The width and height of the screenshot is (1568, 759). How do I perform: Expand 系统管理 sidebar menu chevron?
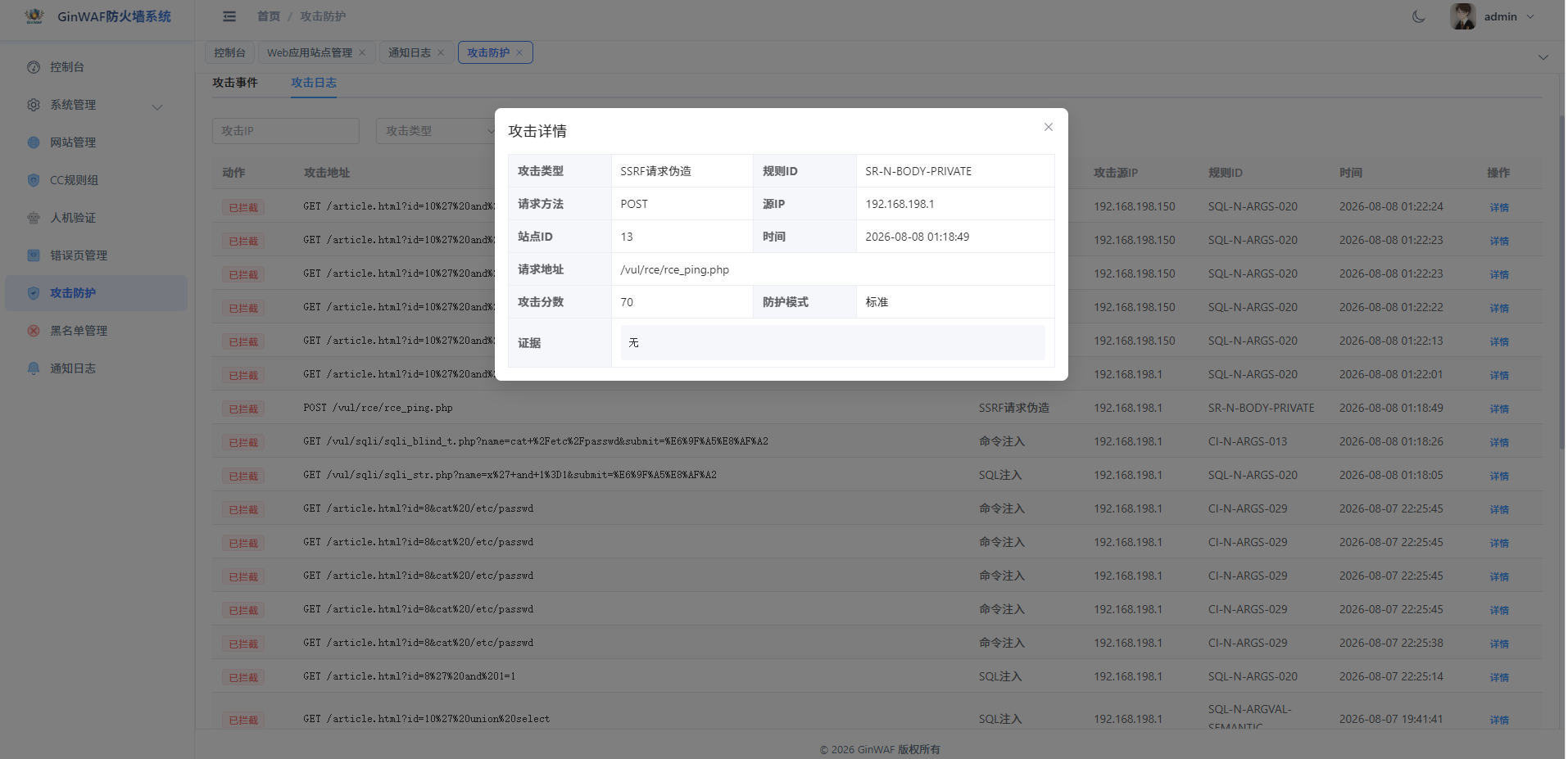click(x=157, y=106)
